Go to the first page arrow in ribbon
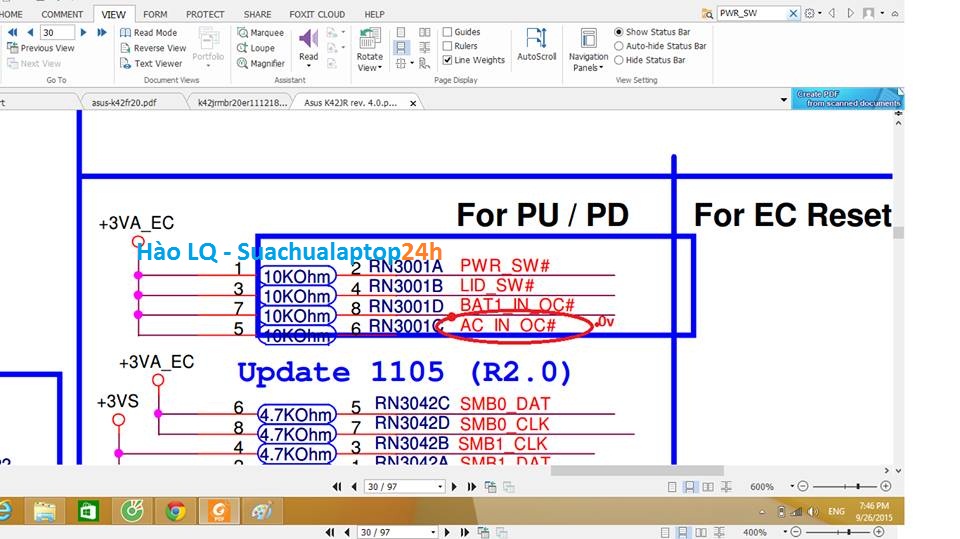Image resolution: width=960 pixels, height=539 pixels. [13, 32]
